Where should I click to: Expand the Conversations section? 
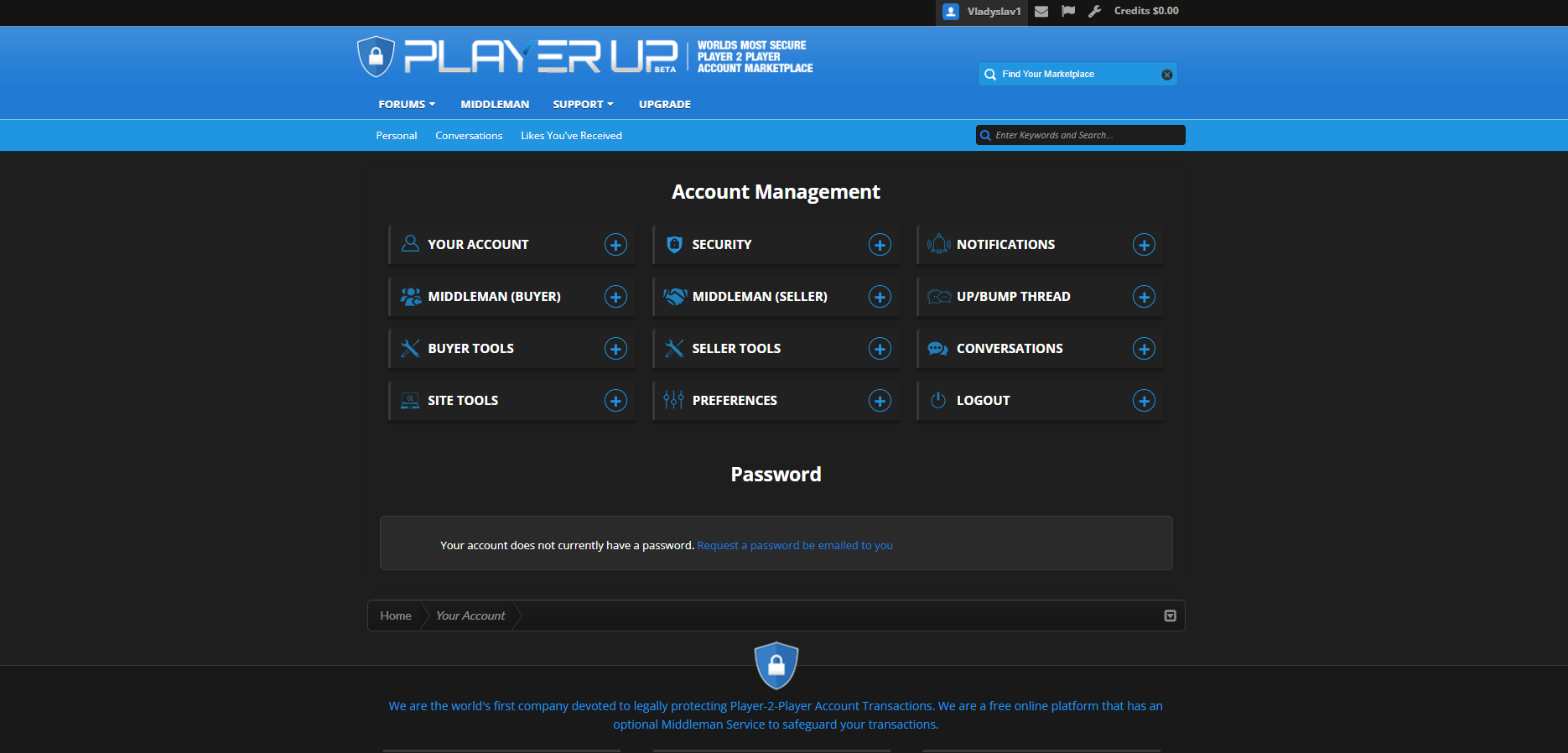click(1145, 349)
